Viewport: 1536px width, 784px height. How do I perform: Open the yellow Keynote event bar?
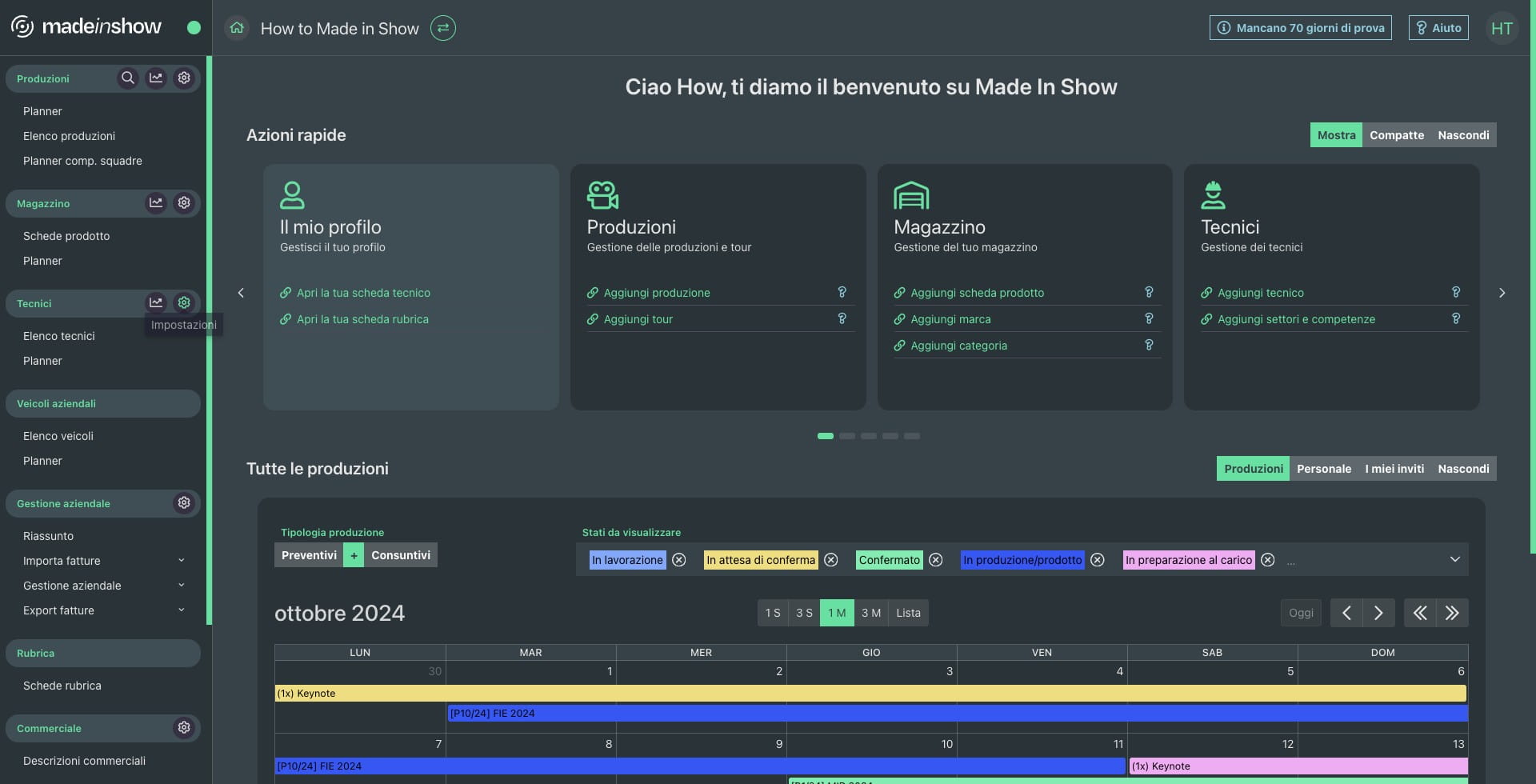pos(870,694)
